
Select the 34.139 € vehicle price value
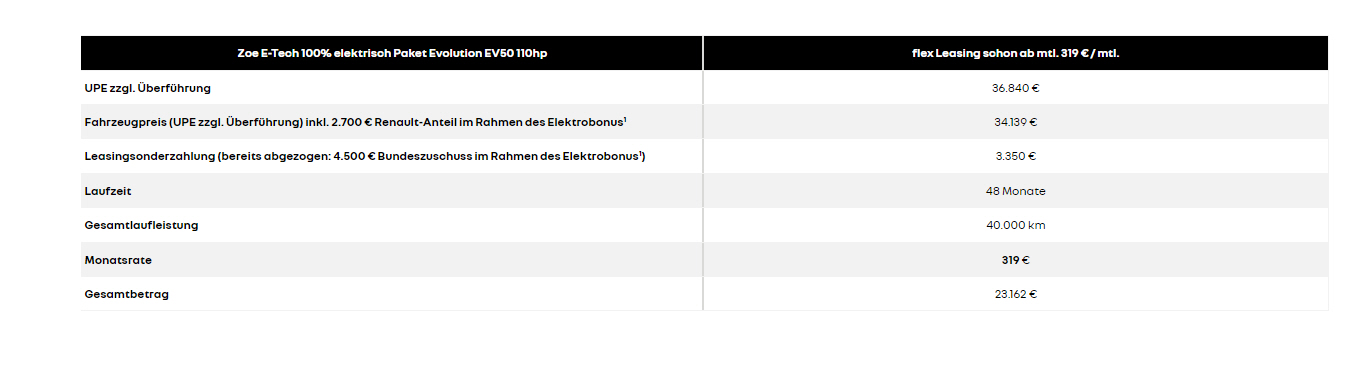tap(1015, 122)
